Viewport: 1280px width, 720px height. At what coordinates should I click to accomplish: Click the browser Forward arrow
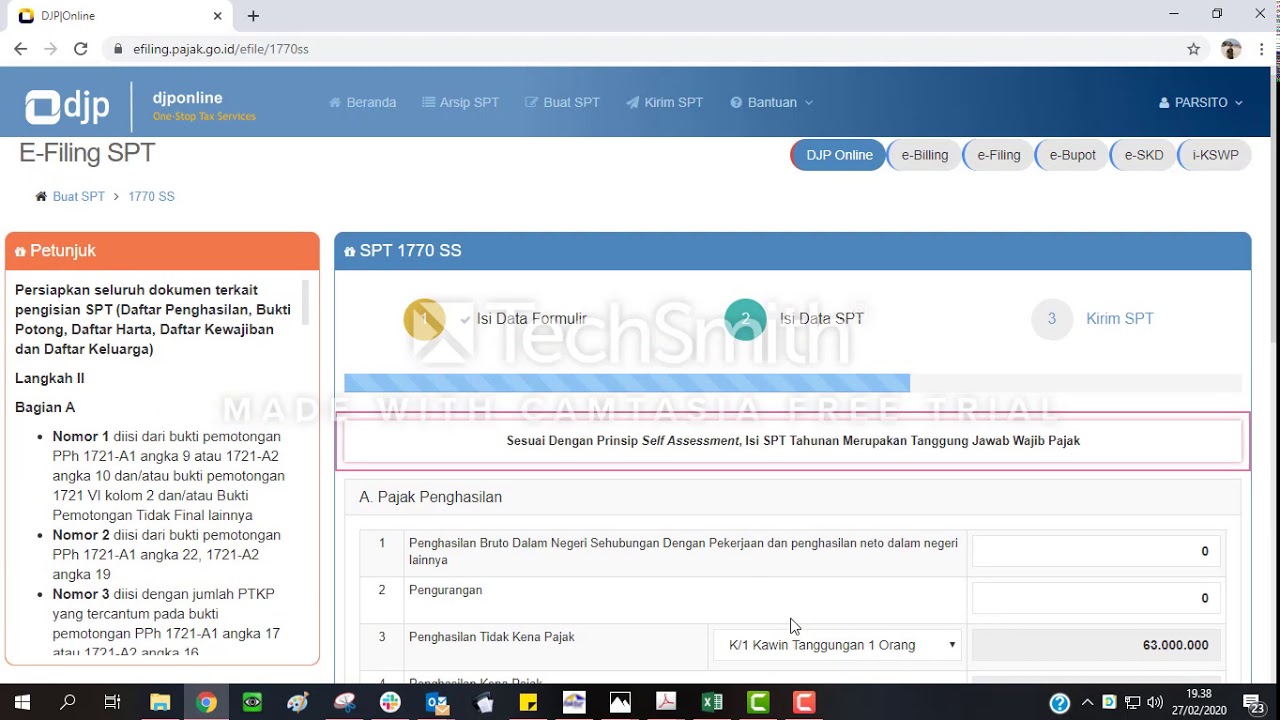51,49
